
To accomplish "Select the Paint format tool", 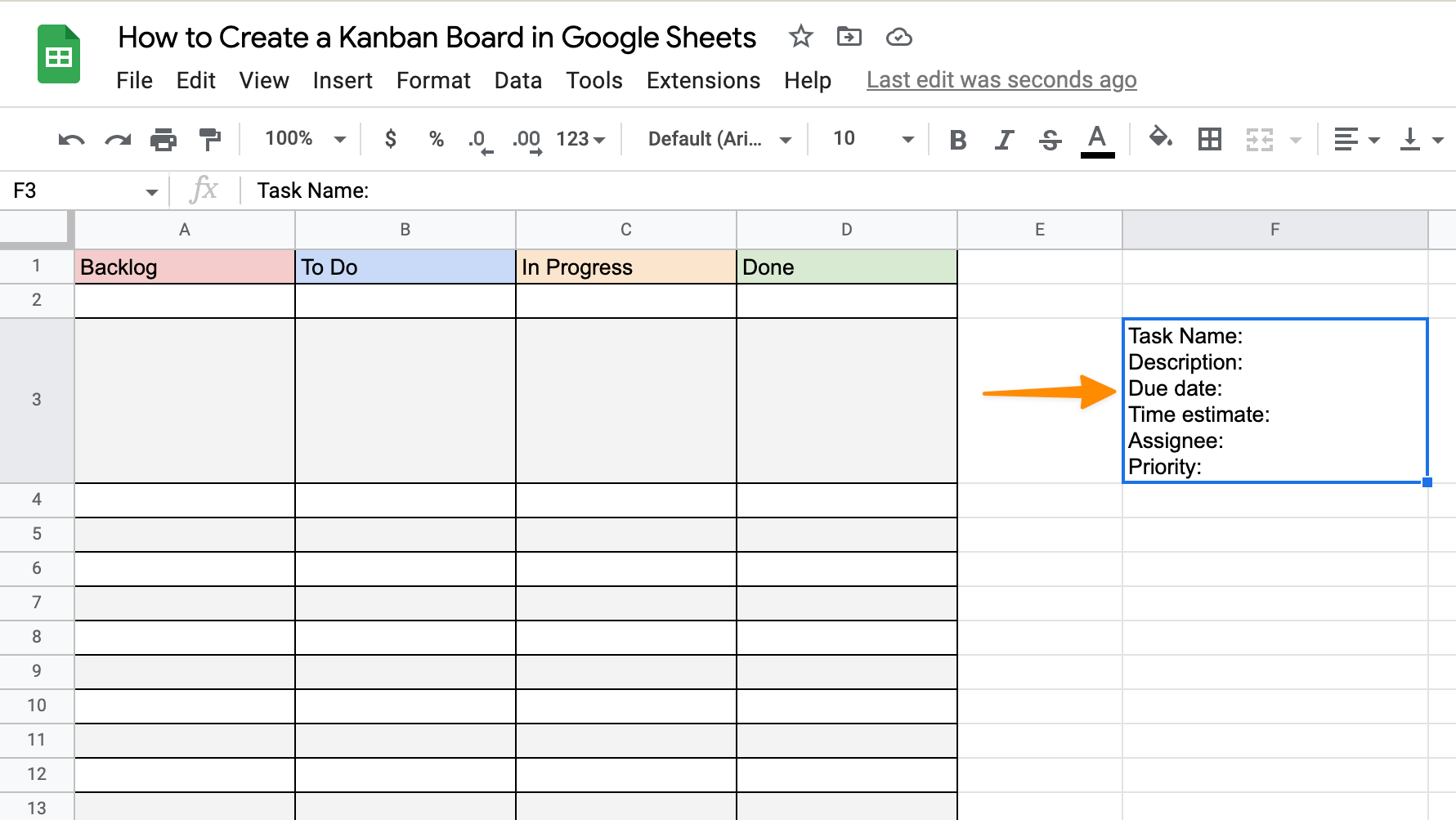I will [x=209, y=139].
